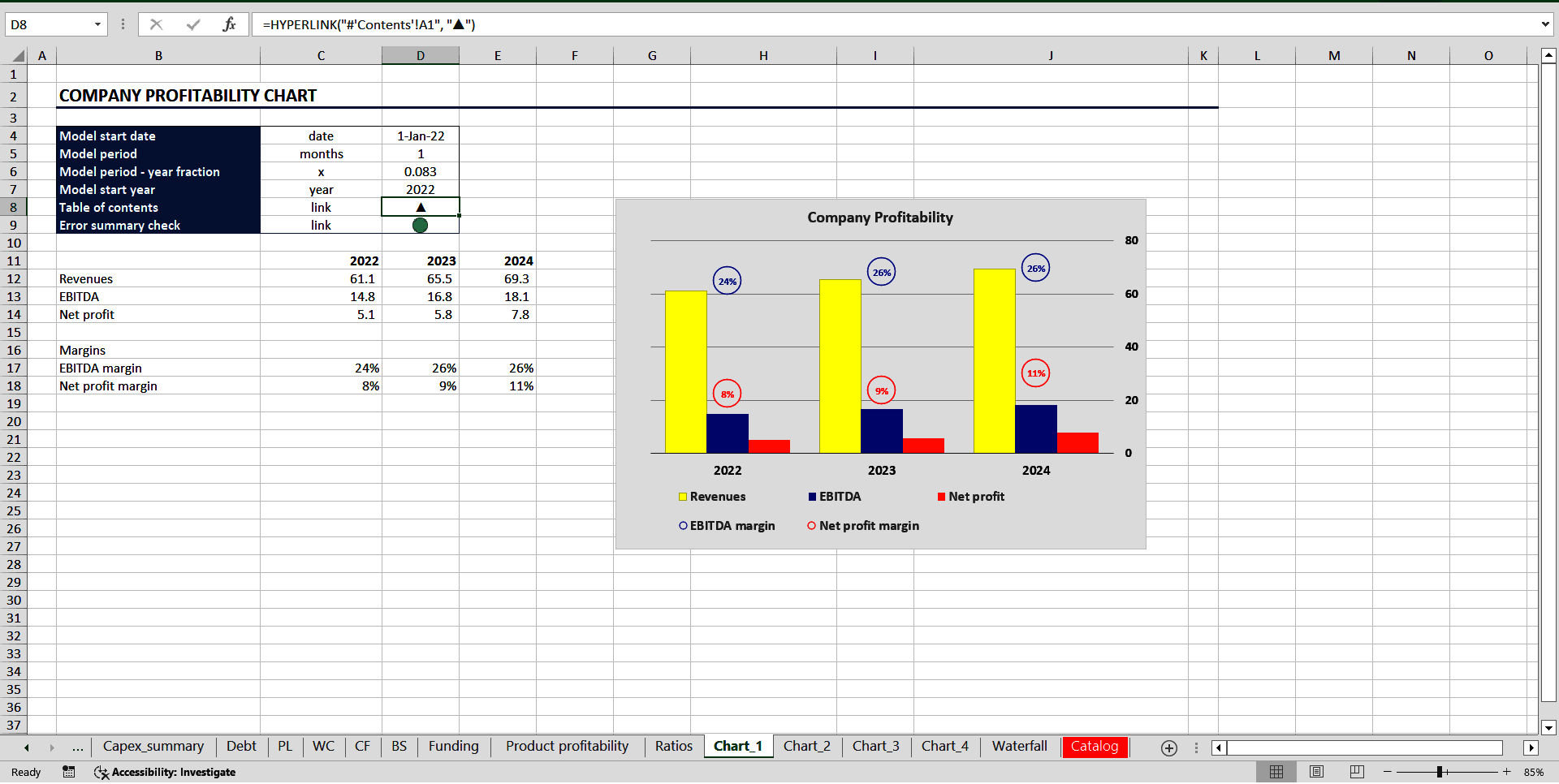Click the table of contents triangle link
1559x784 pixels.
(x=421, y=208)
